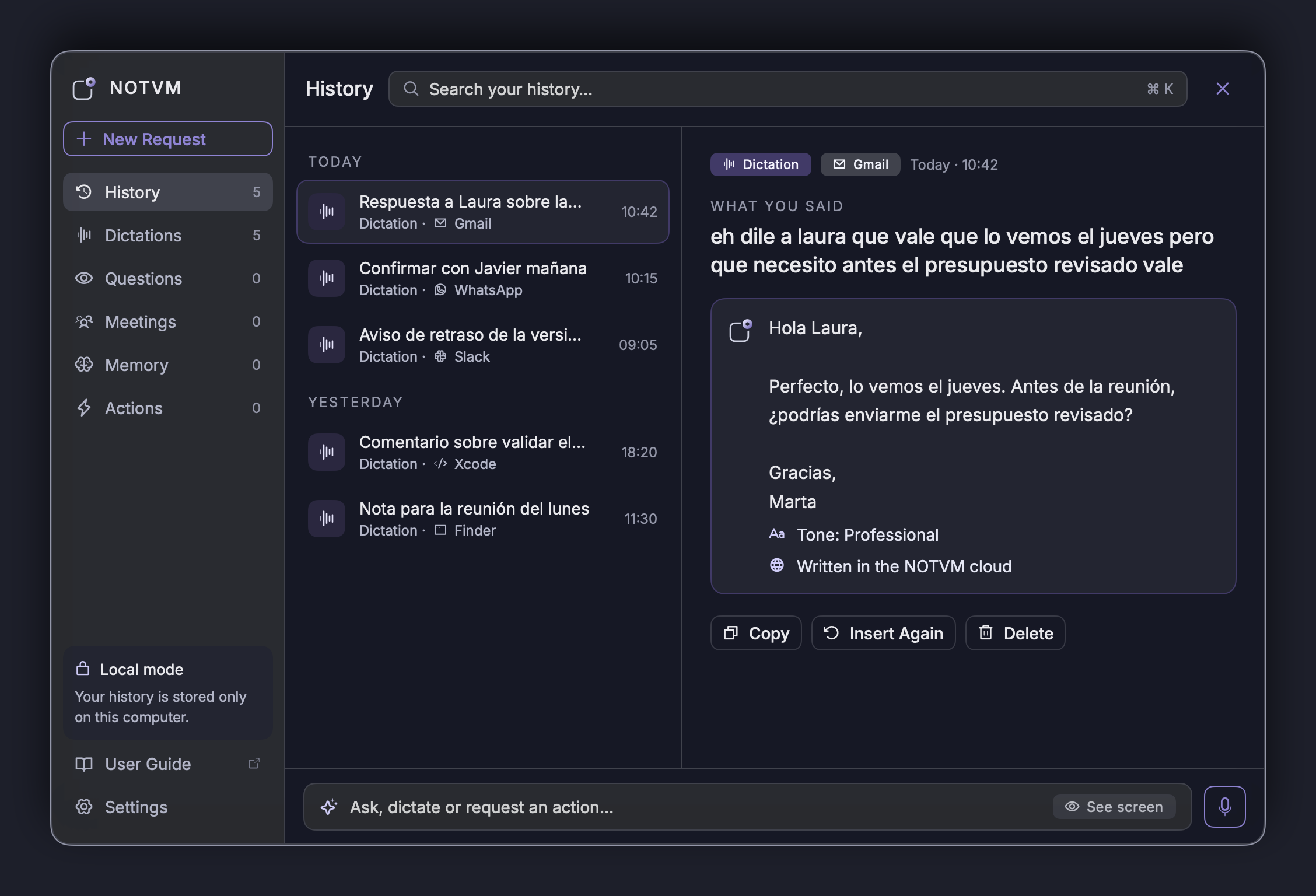1316x896 pixels.
Task: Click the NOTVM logo icon in the sidebar
Action: tap(84, 88)
